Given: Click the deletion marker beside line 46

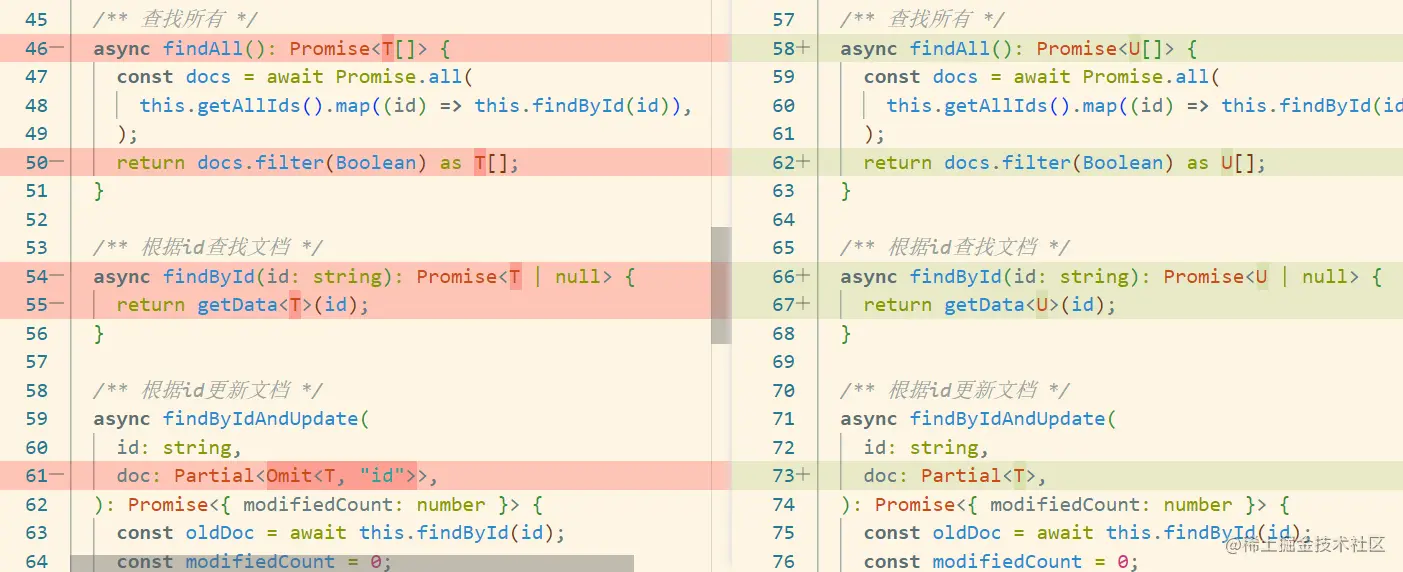Looking at the screenshot, I should [58, 48].
